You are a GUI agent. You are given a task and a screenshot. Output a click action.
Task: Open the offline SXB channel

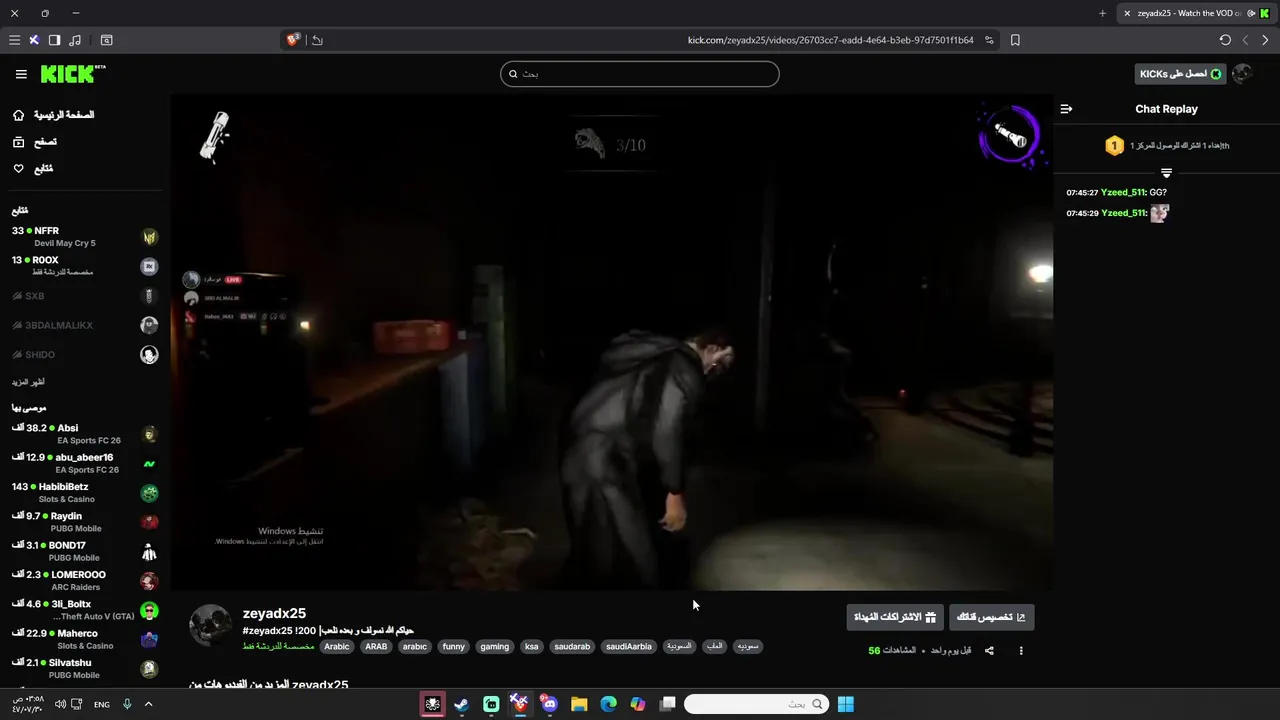[x=85, y=296]
